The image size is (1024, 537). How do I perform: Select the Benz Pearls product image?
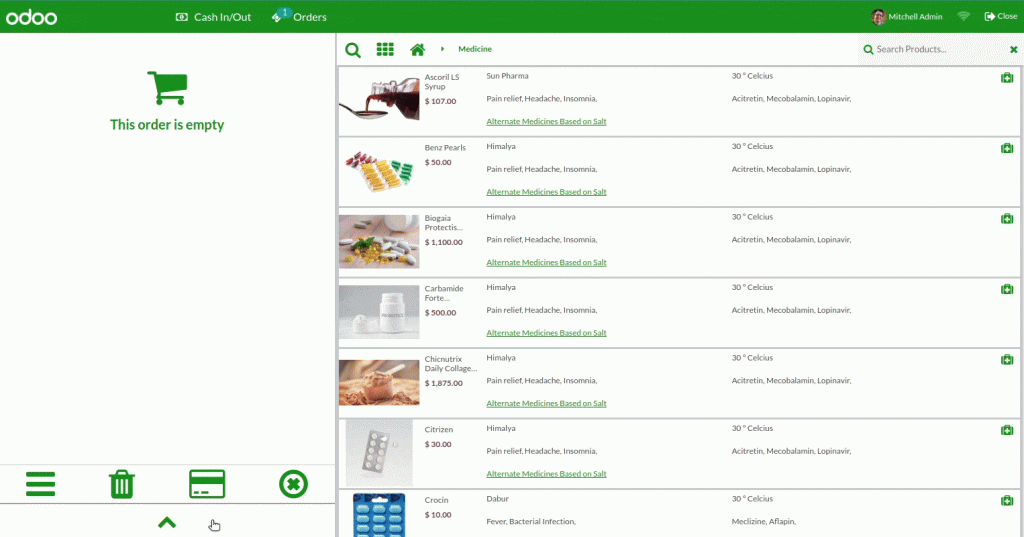[x=379, y=171]
